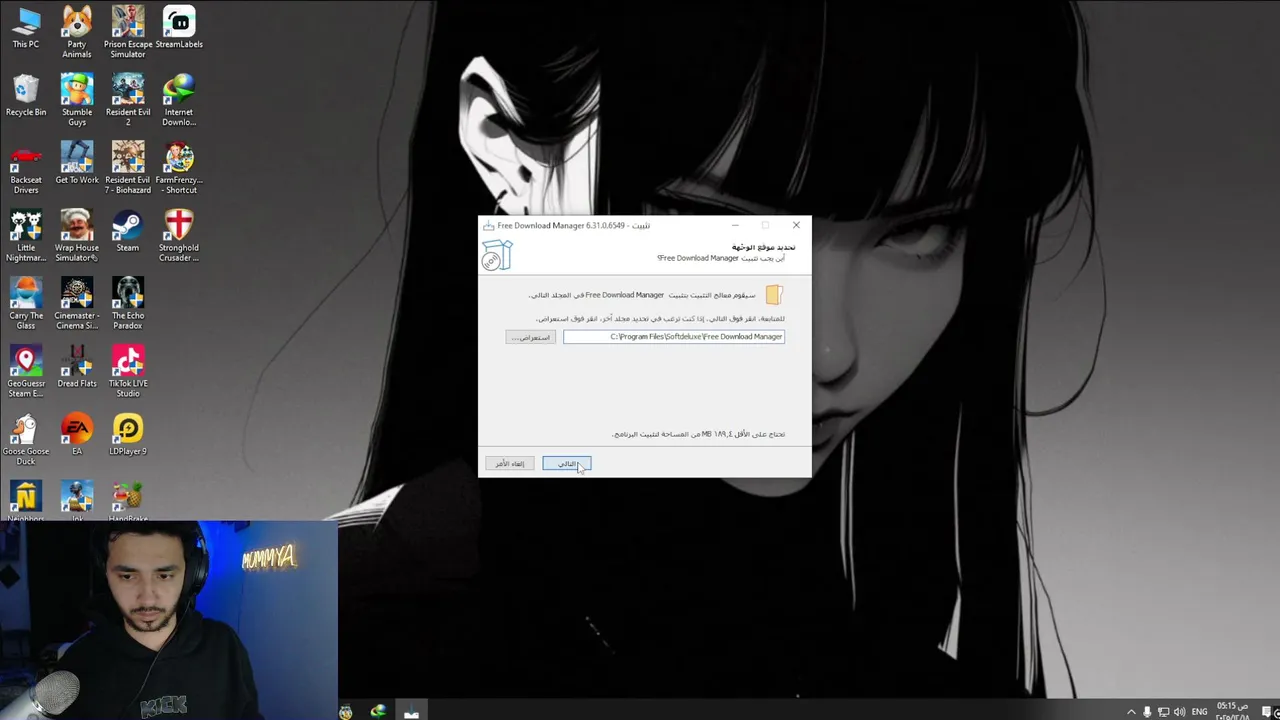Viewport: 1280px width, 720px height.
Task: Expand the hidden system tray icons chevron
Action: [1131, 712]
